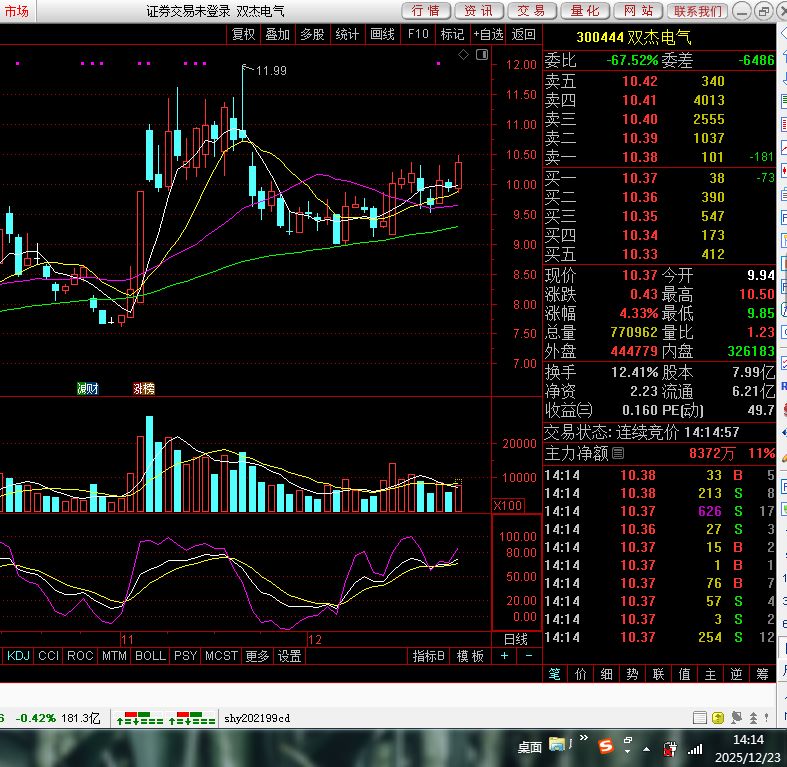Click the status bar double-arrow up icon
The height and width of the screenshot is (767, 787).
point(753,718)
